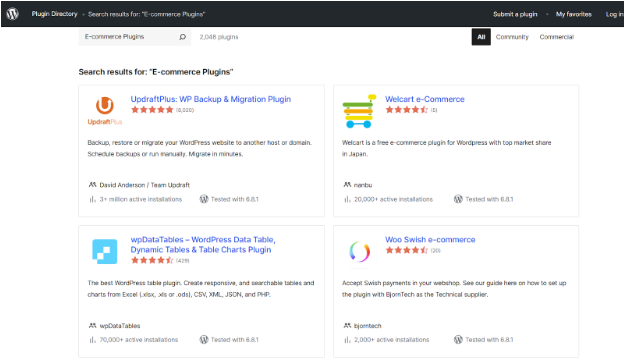Click author name nanbu
The image size is (624, 363).
click(x=363, y=185)
